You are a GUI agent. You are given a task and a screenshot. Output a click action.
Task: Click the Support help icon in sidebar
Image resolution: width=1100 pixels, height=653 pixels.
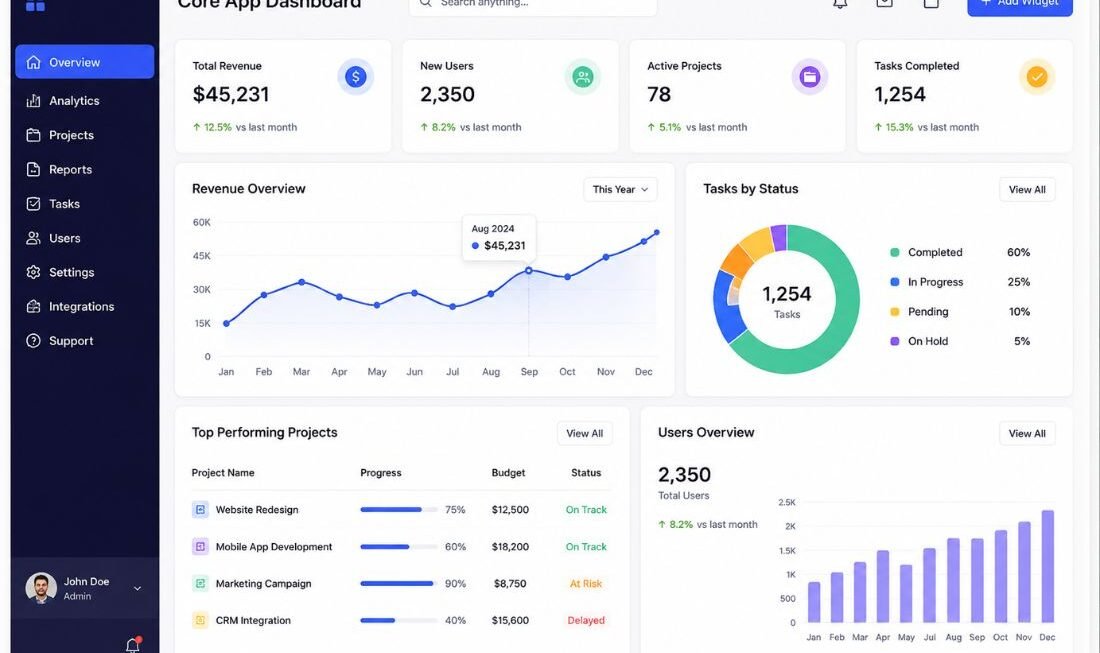tap(33, 341)
